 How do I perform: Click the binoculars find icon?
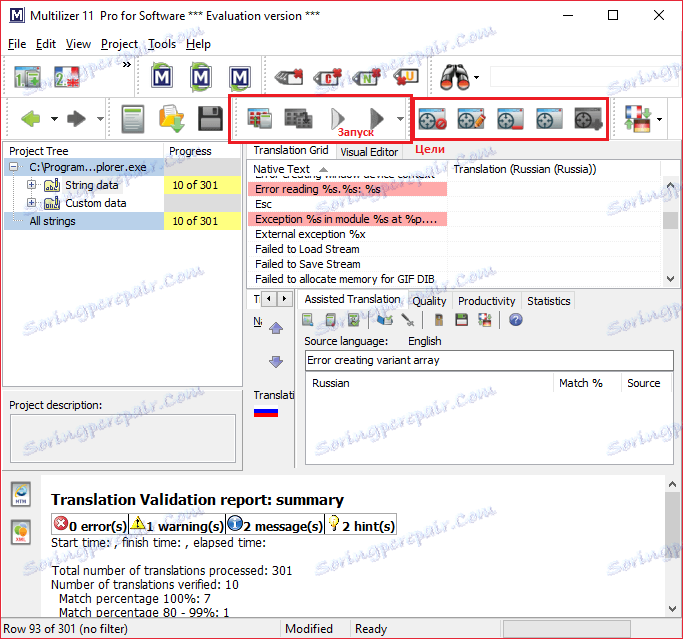(x=455, y=77)
